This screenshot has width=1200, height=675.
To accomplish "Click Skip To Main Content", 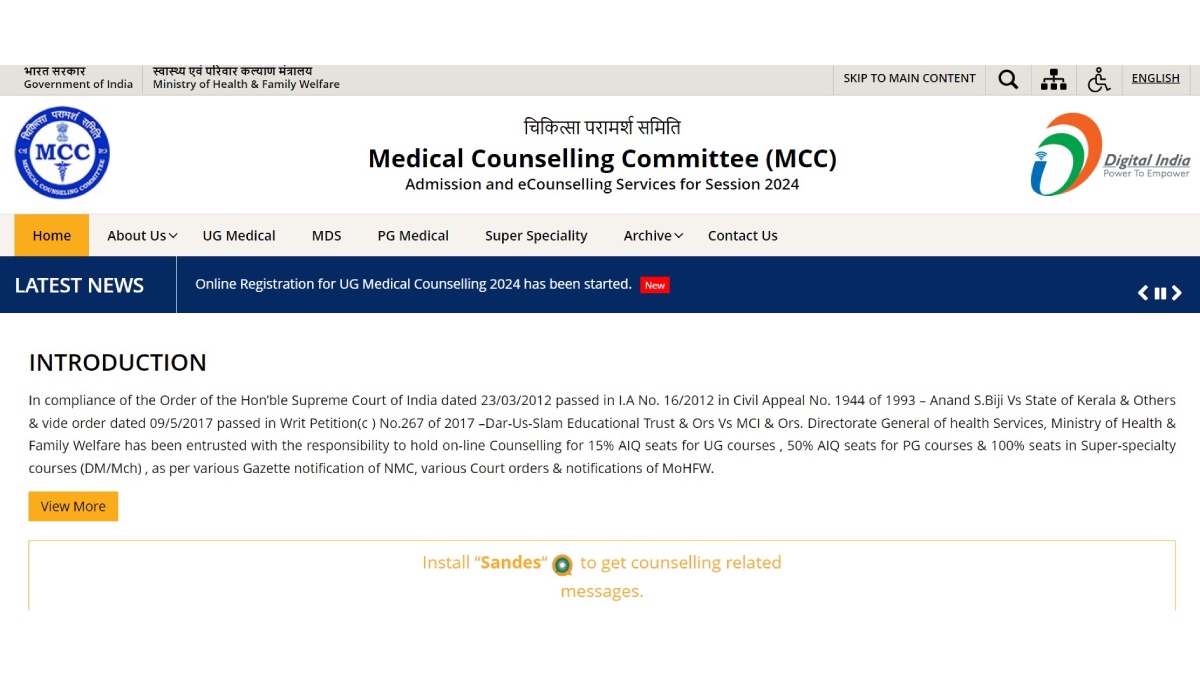I will click(909, 78).
